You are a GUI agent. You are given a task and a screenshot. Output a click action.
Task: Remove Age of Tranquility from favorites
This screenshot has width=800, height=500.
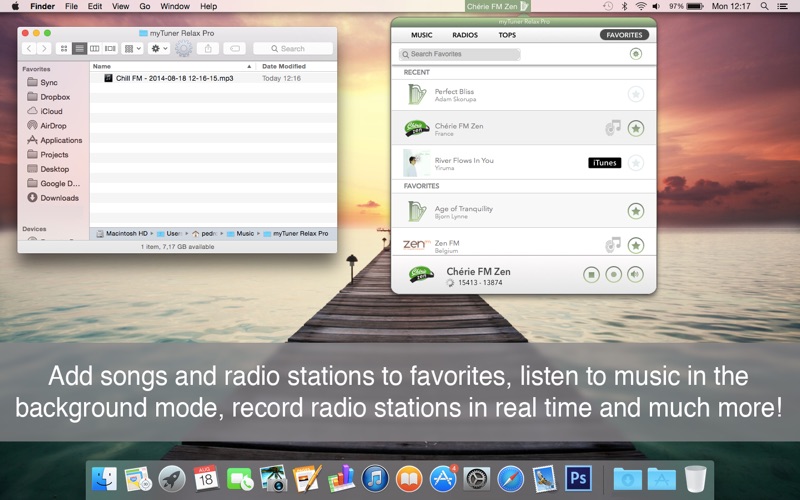pos(635,211)
